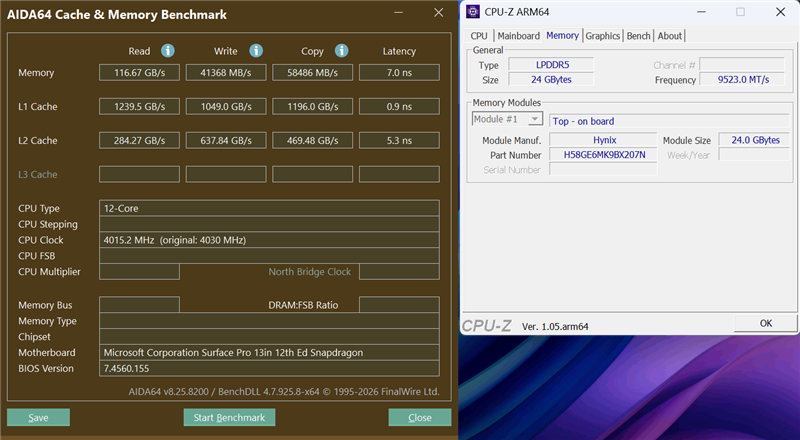Click the empty North Bridge Clock field
Image resolution: width=800 pixels, height=440 pixels.
click(399, 272)
